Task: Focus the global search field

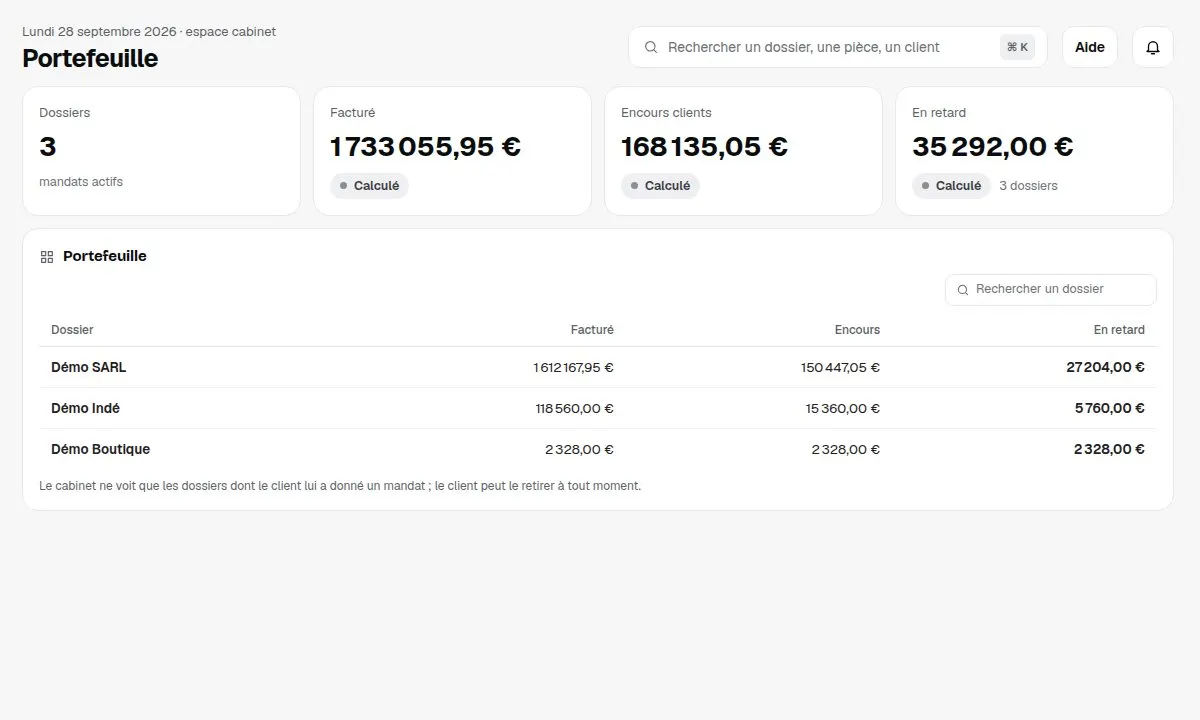Action: coord(838,47)
